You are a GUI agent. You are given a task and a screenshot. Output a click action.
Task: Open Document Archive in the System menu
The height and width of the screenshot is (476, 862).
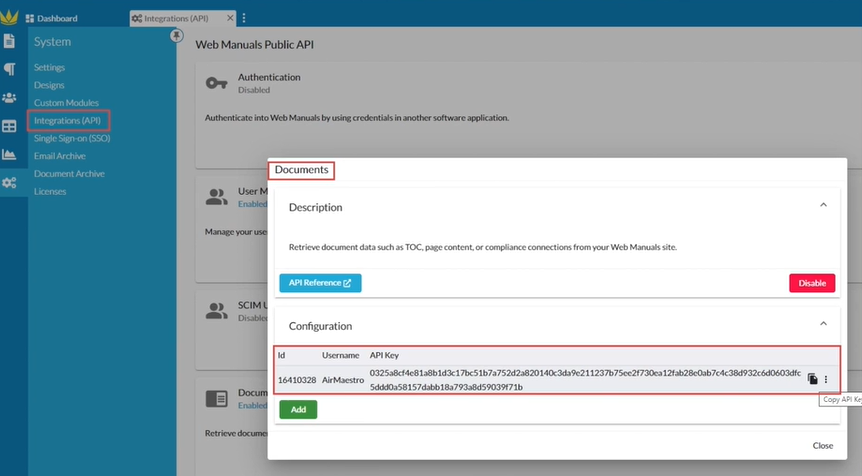point(69,174)
